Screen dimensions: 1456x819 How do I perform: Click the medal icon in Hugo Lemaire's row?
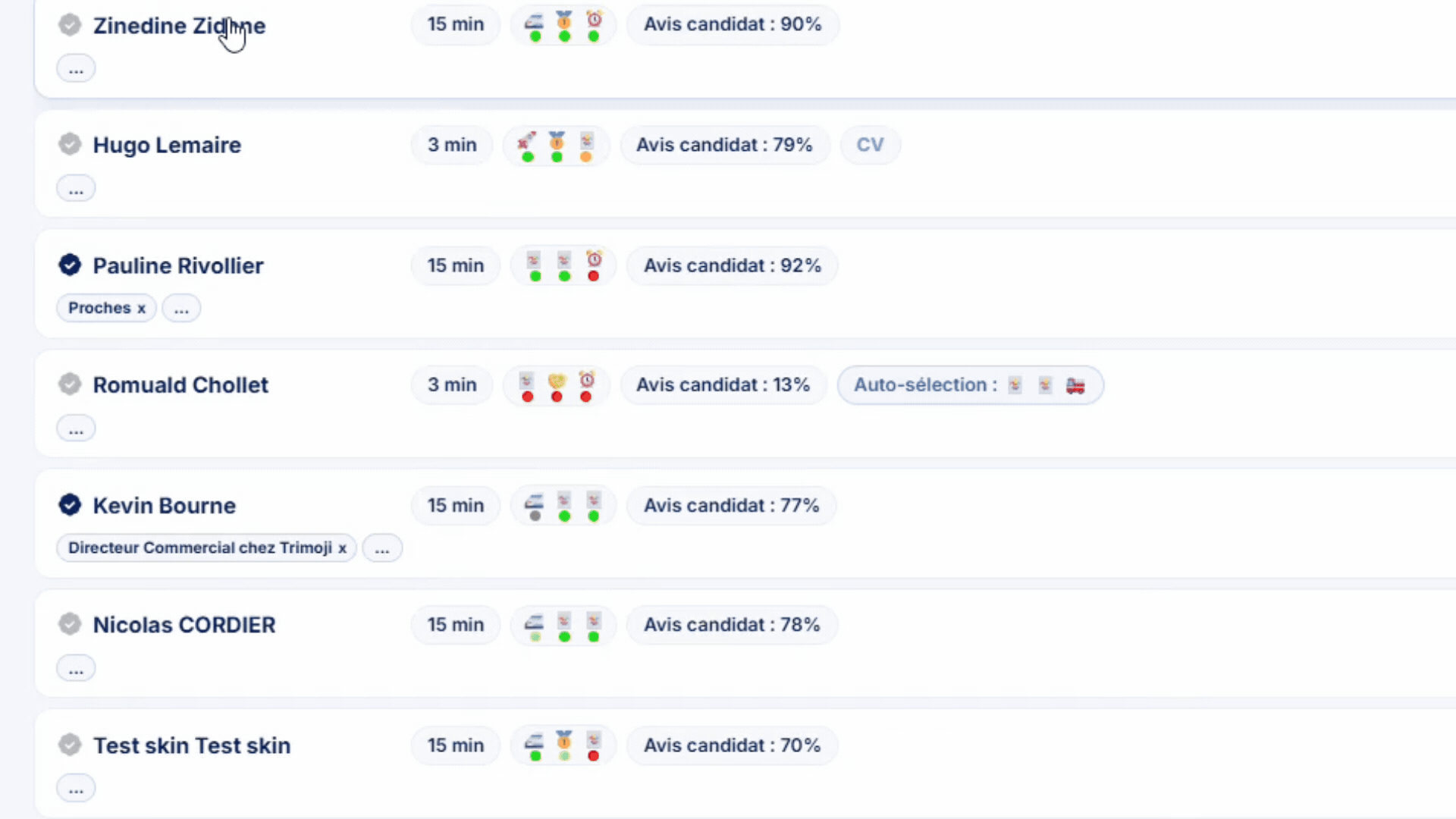coord(557,140)
